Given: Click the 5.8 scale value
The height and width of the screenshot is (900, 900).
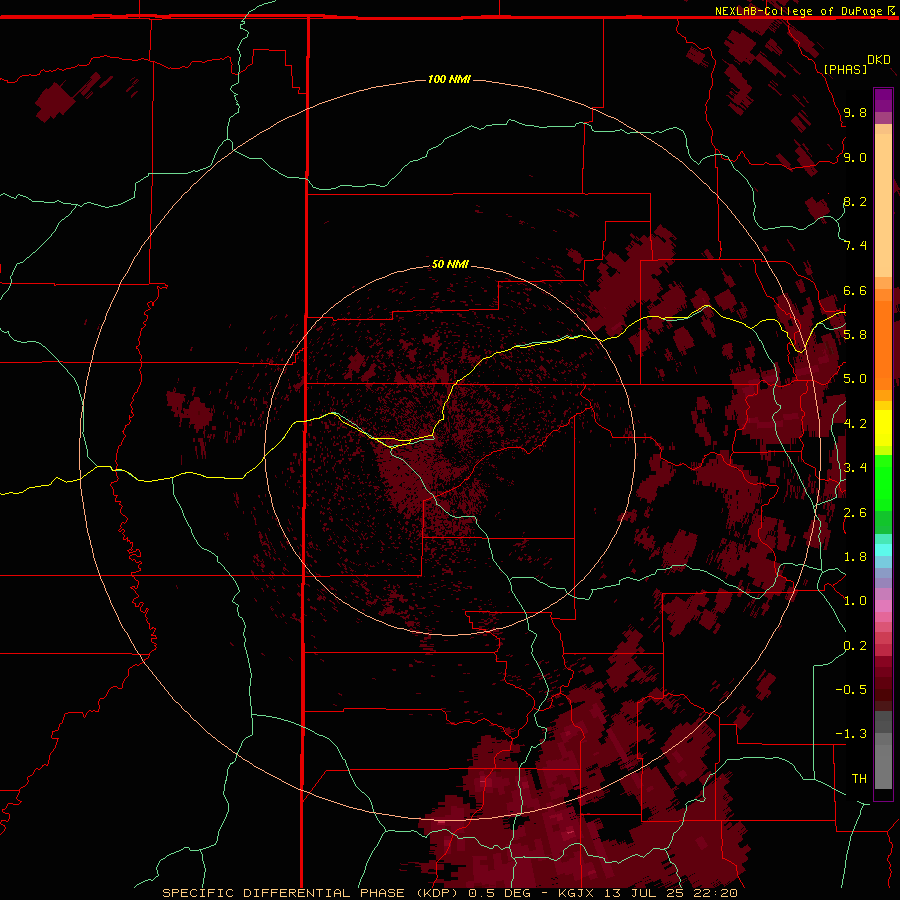Looking at the screenshot, I should tap(855, 335).
